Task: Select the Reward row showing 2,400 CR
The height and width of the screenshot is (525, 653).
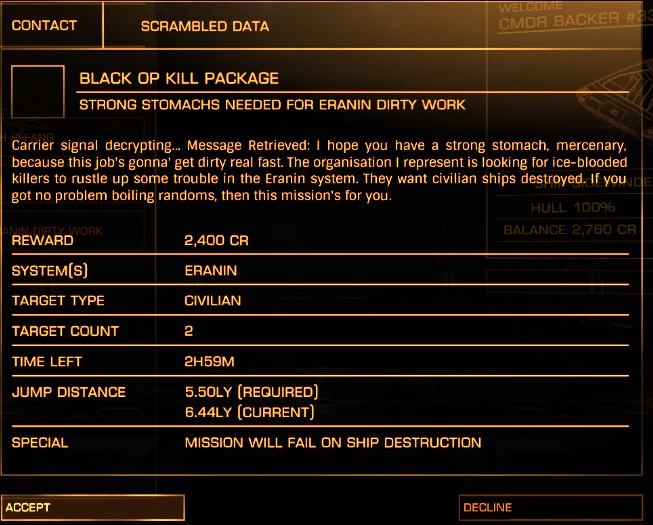Action: coord(320,240)
